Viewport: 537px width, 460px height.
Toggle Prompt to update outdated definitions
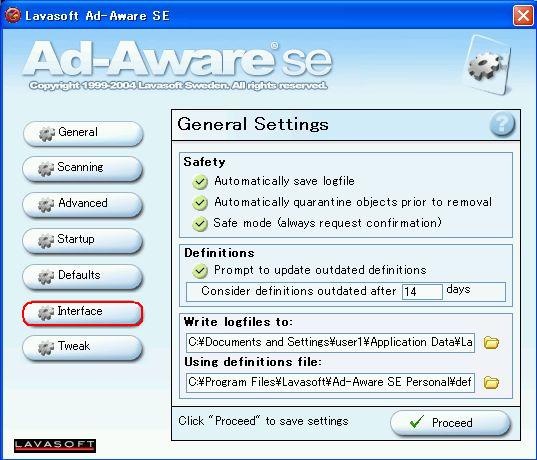coord(200,271)
